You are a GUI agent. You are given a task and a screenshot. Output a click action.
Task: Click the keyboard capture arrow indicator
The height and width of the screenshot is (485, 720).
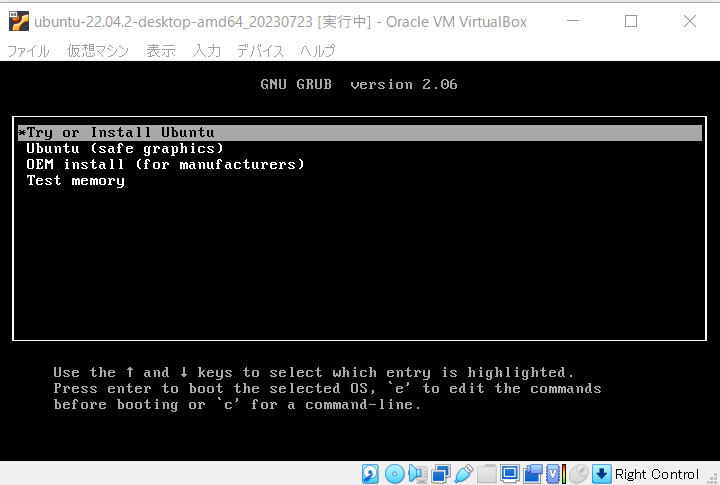601,474
